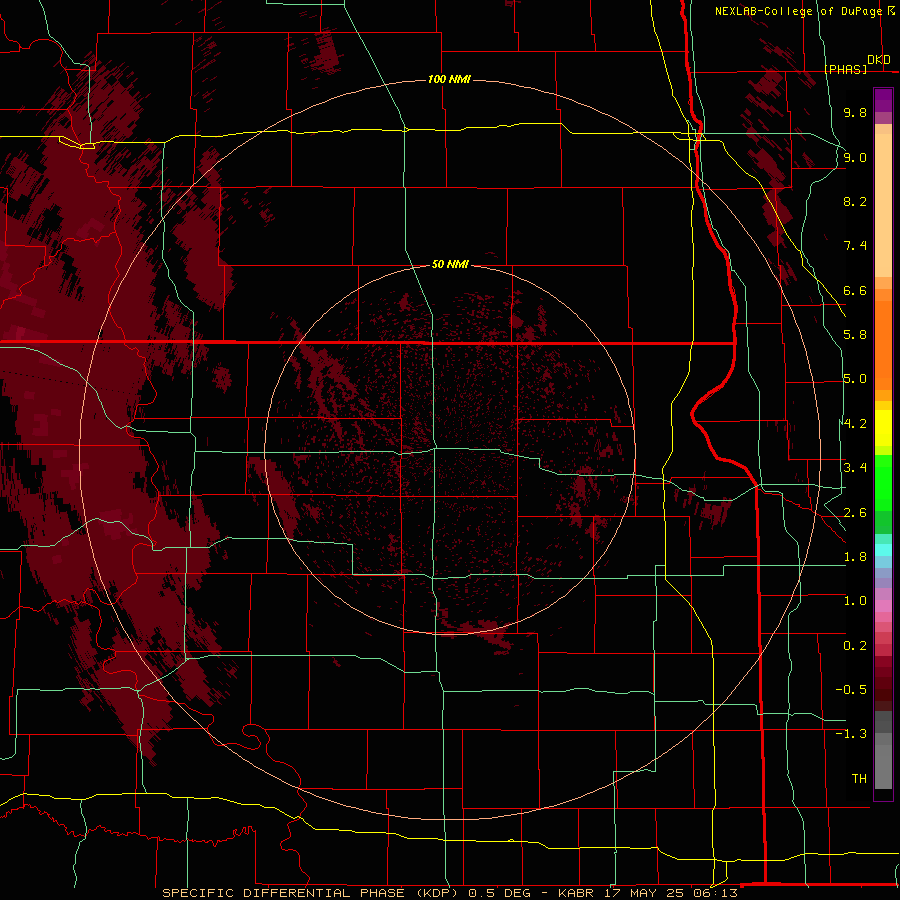The height and width of the screenshot is (900, 900).
Task: Click the gray segment of color scale
Action: pyautogui.click(x=883, y=750)
